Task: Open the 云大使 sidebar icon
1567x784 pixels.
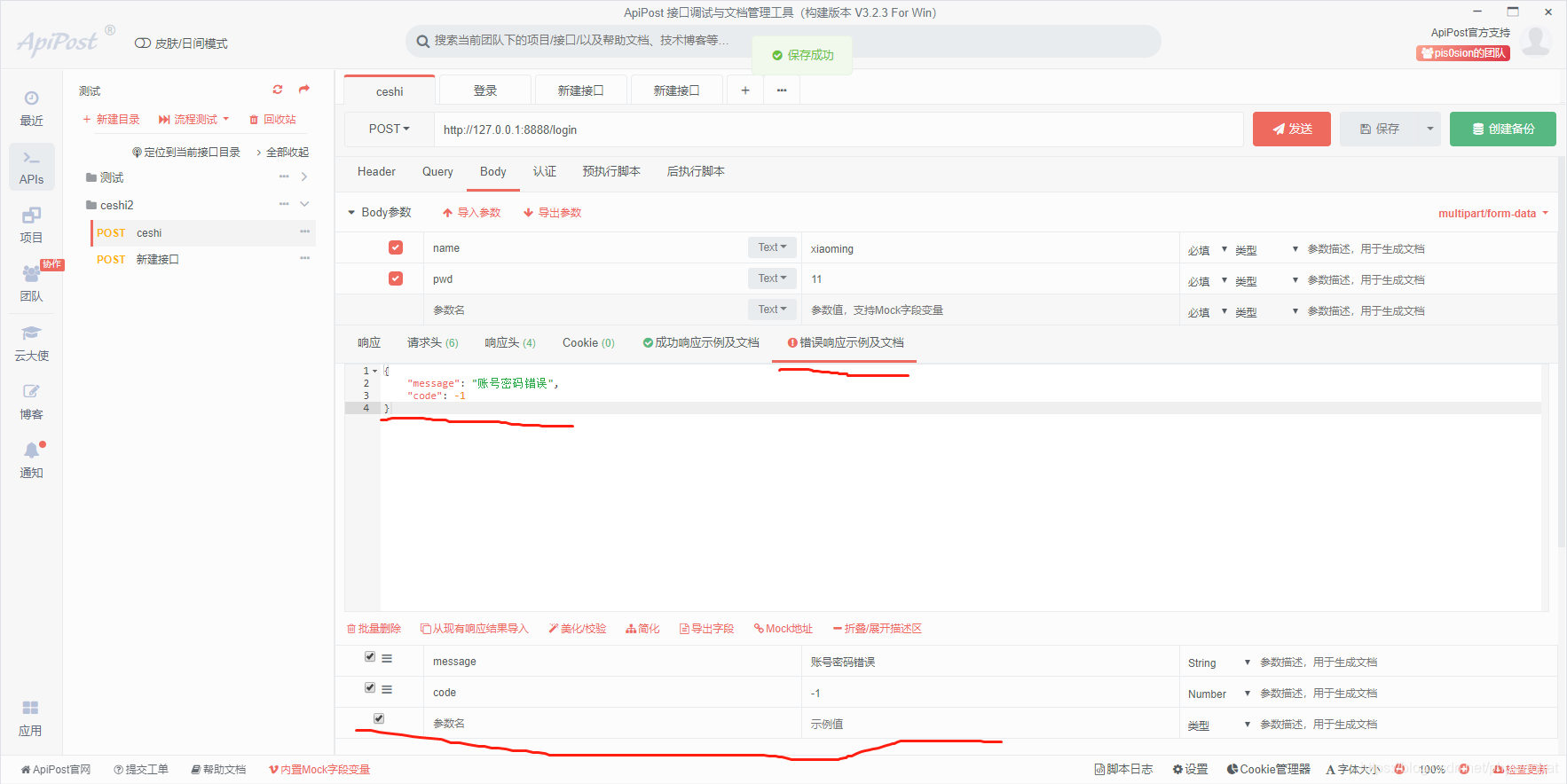Action: [31, 343]
